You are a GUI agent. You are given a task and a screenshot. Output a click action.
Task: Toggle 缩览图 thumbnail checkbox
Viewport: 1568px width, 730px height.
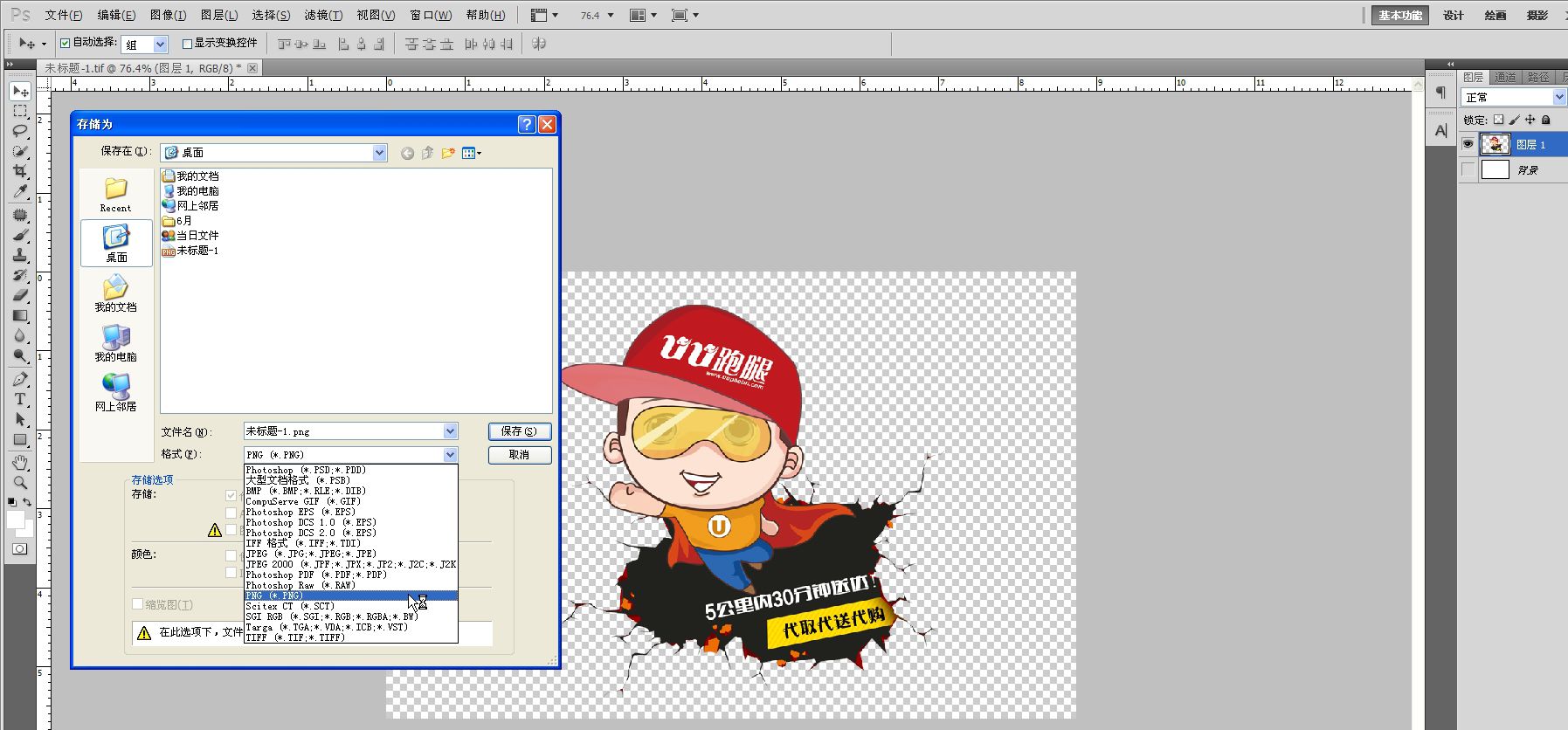tap(137, 604)
